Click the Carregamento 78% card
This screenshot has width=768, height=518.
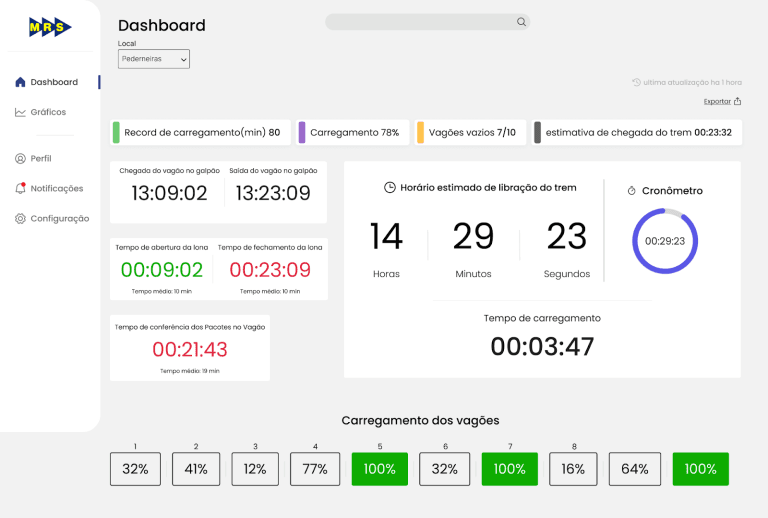(353, 132)
